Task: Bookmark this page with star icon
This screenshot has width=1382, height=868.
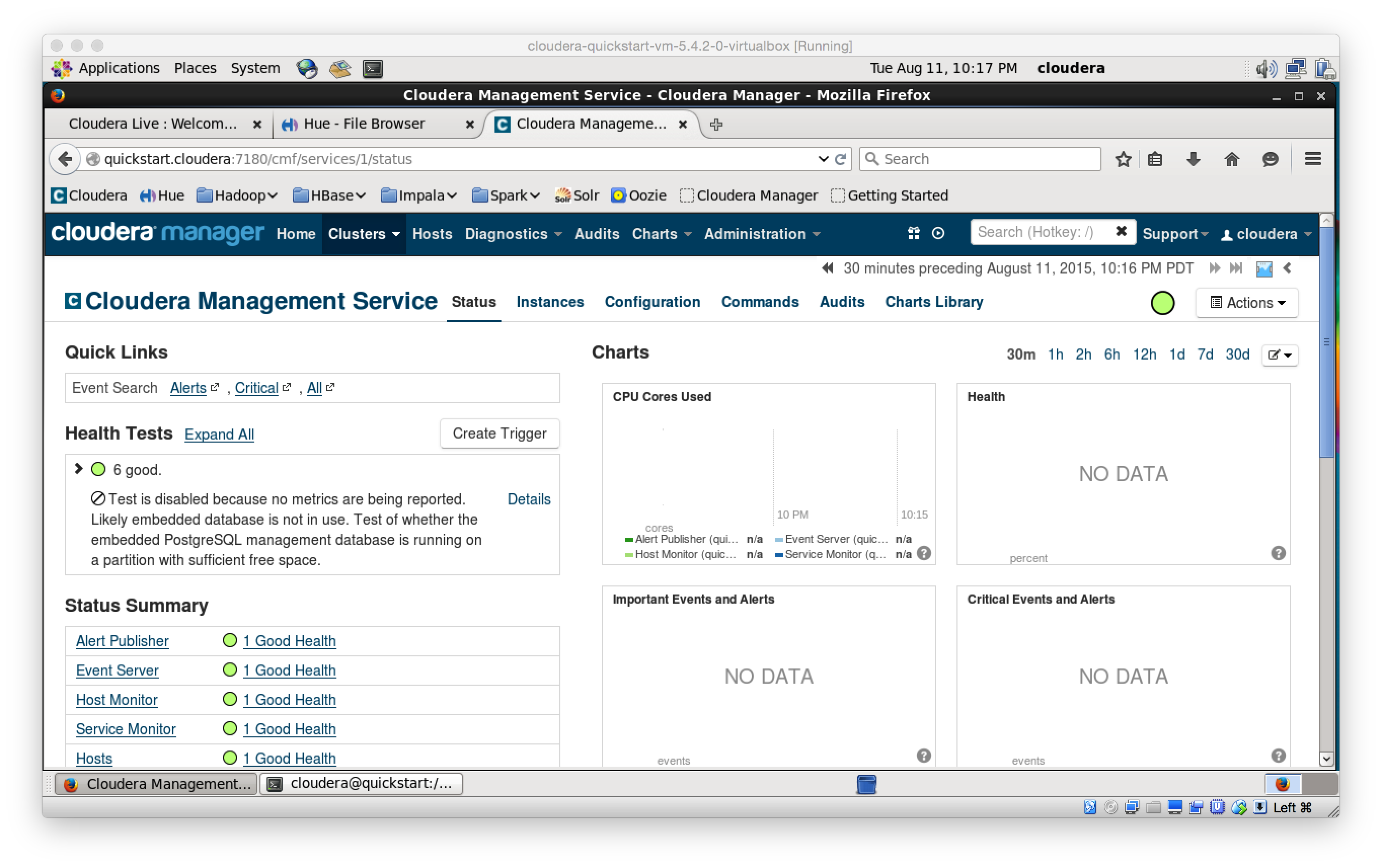Action: tap(1123, 159)
